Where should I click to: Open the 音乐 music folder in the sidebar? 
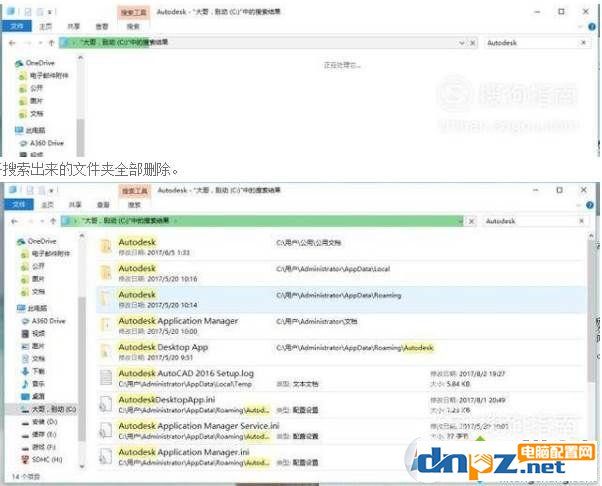34,384
